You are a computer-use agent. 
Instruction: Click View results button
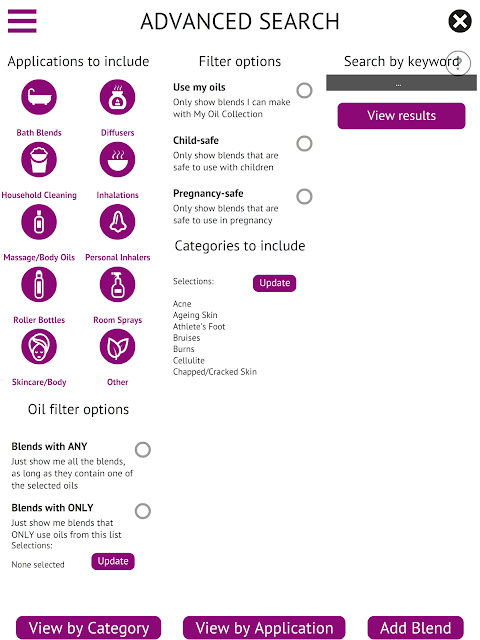(401, 116)
